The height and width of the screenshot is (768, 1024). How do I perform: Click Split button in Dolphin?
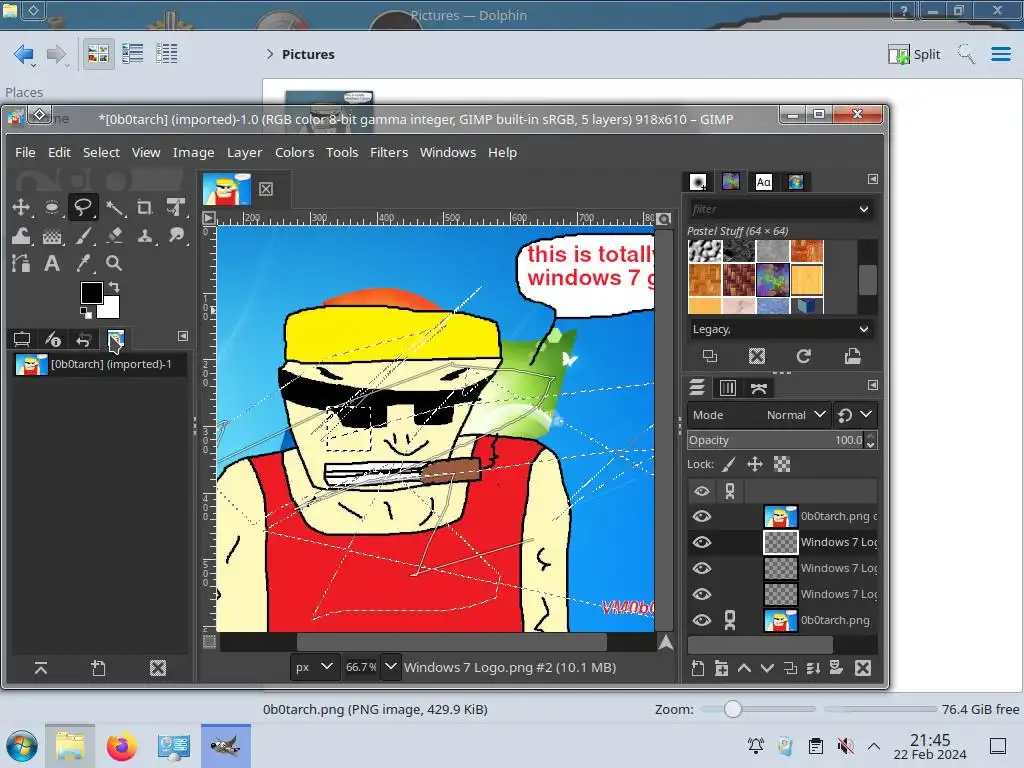pos(914,54)
